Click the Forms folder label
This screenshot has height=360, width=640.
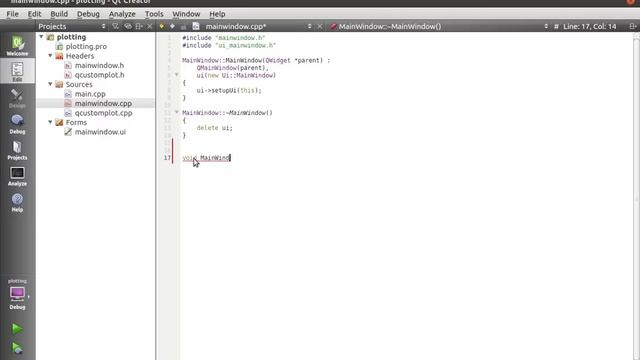tap(76, 122)
